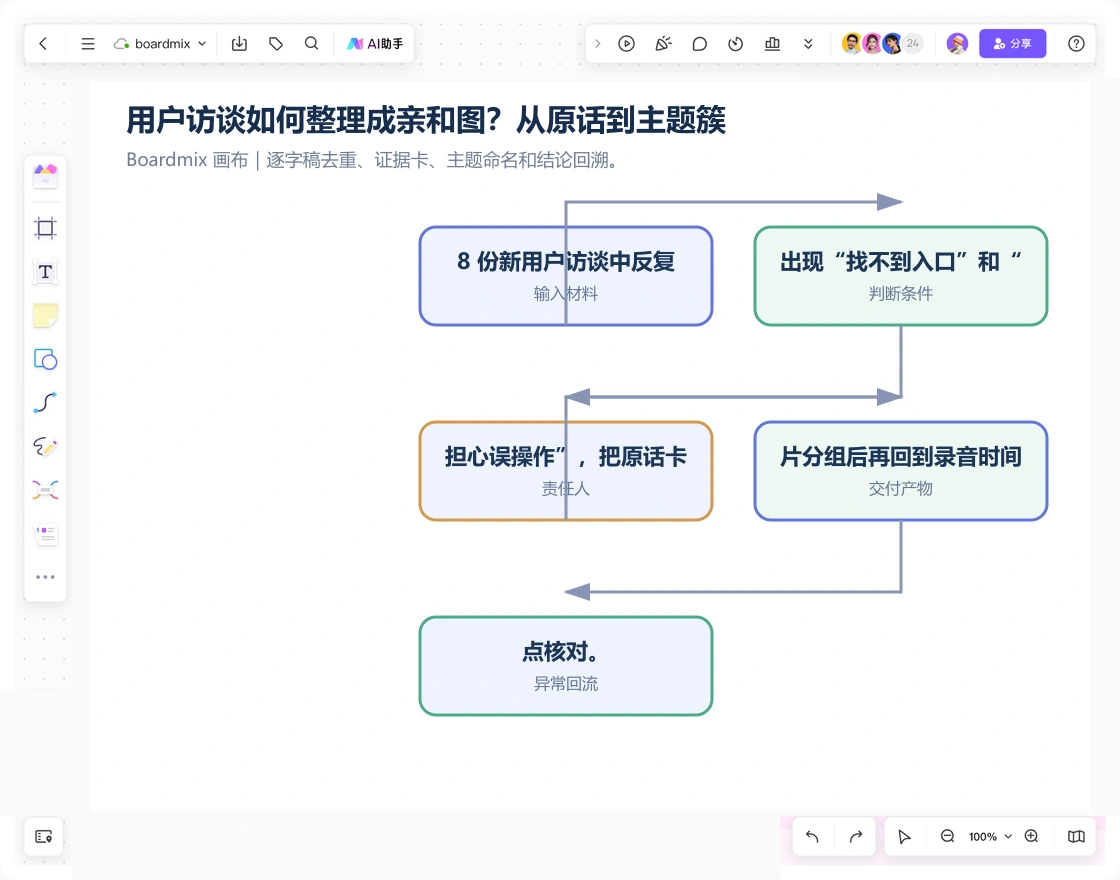Open the voting chart tool

pyautogui.click(x=772, y=44)
